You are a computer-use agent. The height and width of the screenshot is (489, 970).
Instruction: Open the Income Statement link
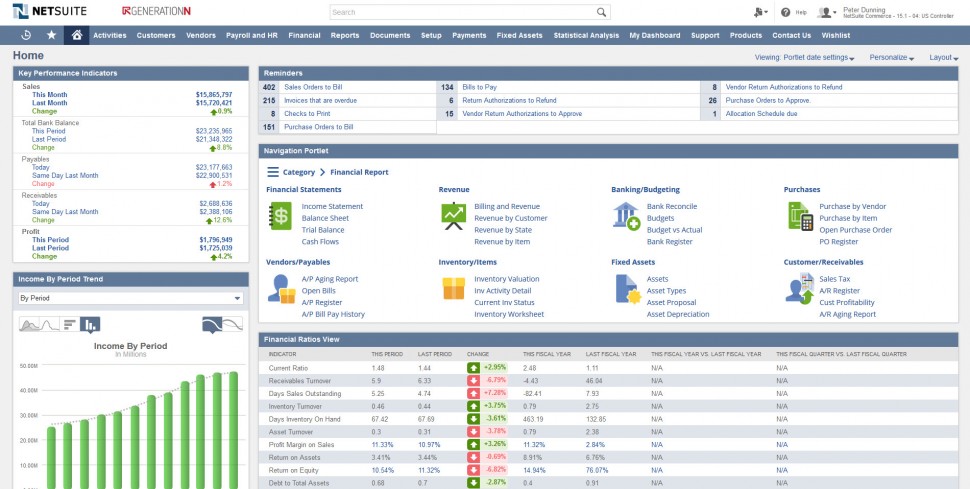pyautogui.click(x=332, y=206)
